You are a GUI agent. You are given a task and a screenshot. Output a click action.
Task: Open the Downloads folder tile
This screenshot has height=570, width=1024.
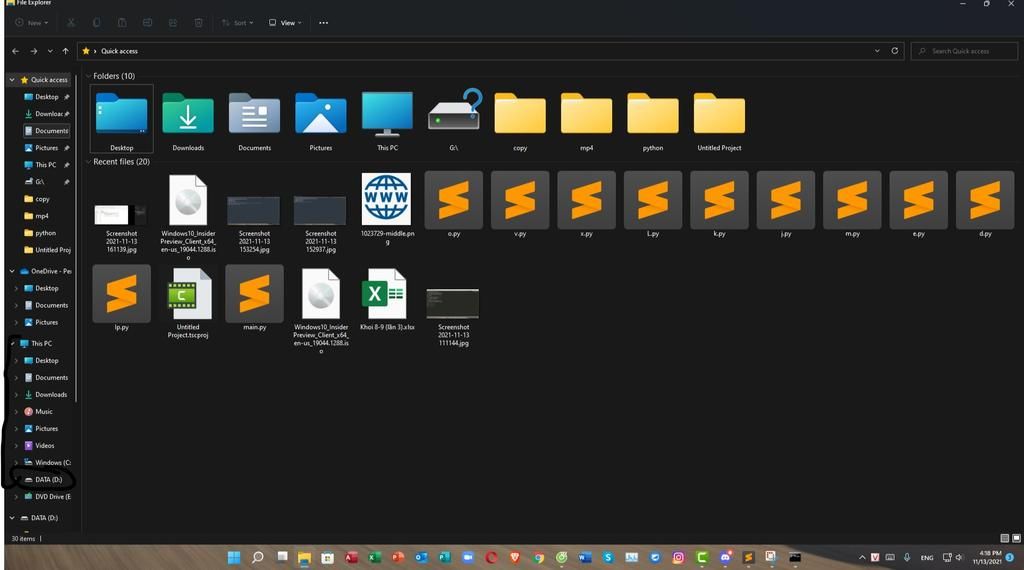(188, 121)
